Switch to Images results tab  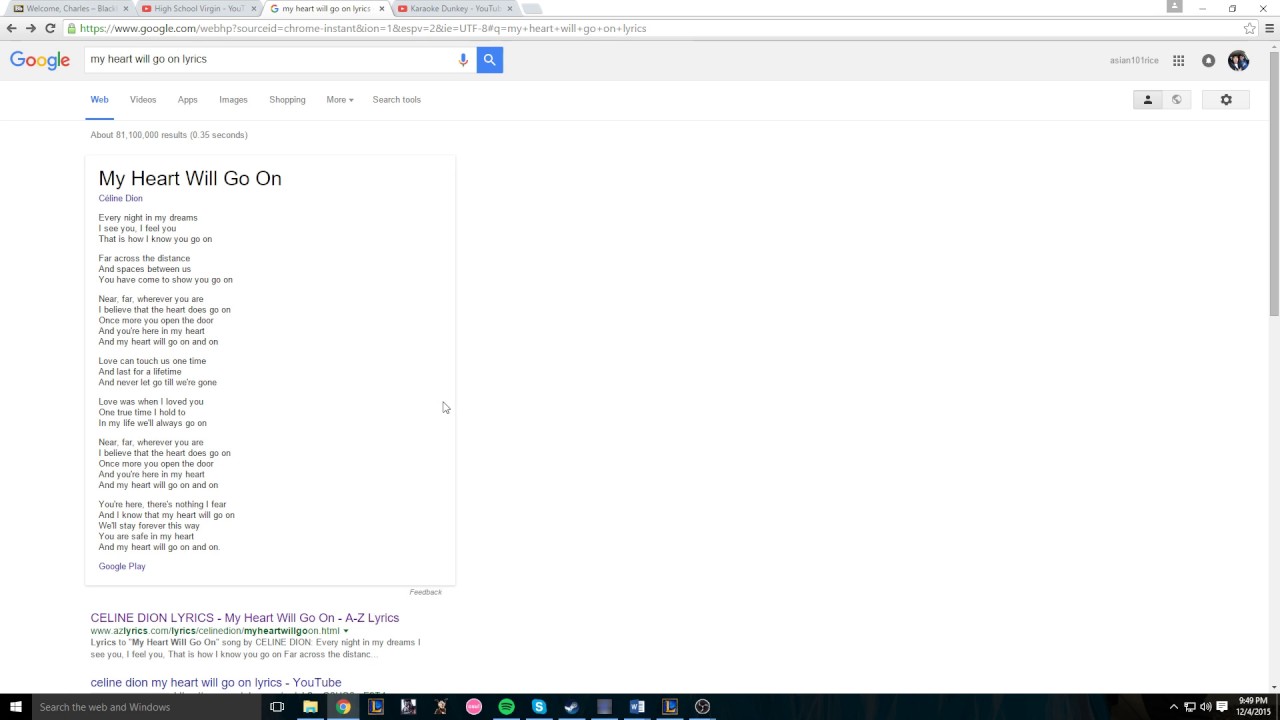point(233,100)
